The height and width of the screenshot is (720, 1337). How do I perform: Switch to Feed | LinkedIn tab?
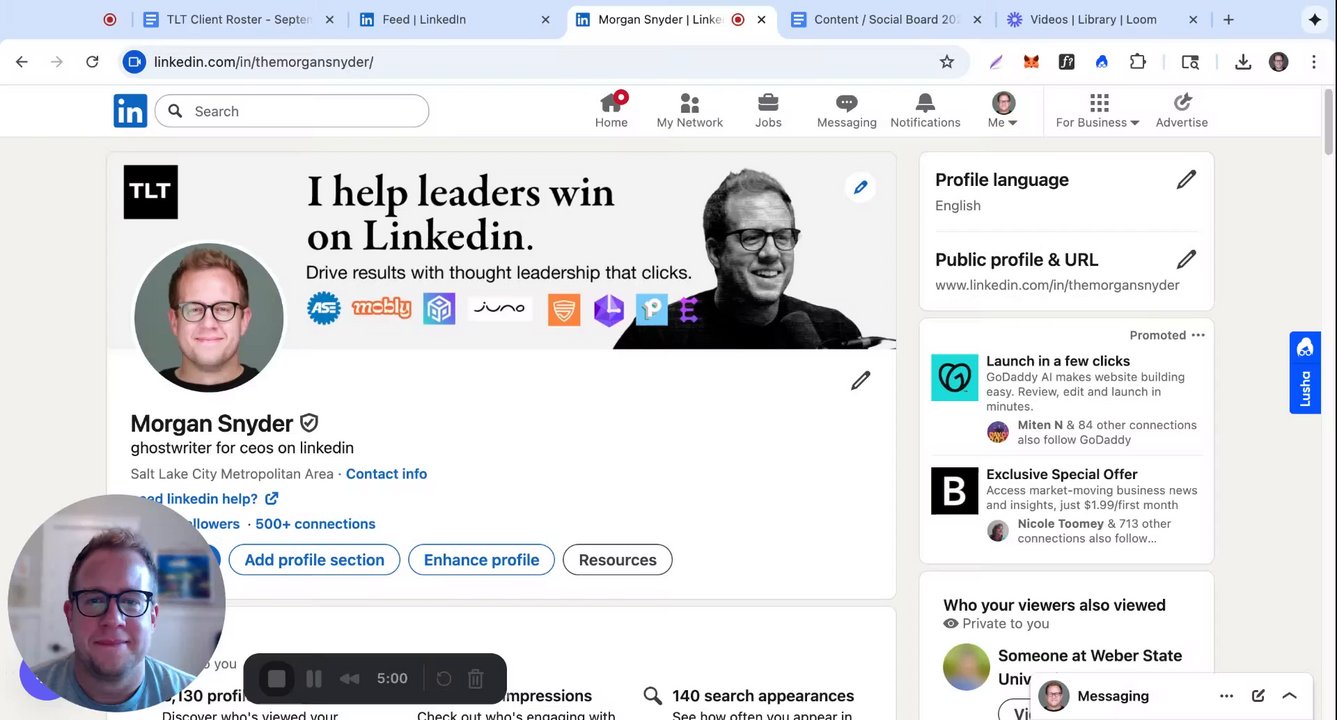pos(455,19)
